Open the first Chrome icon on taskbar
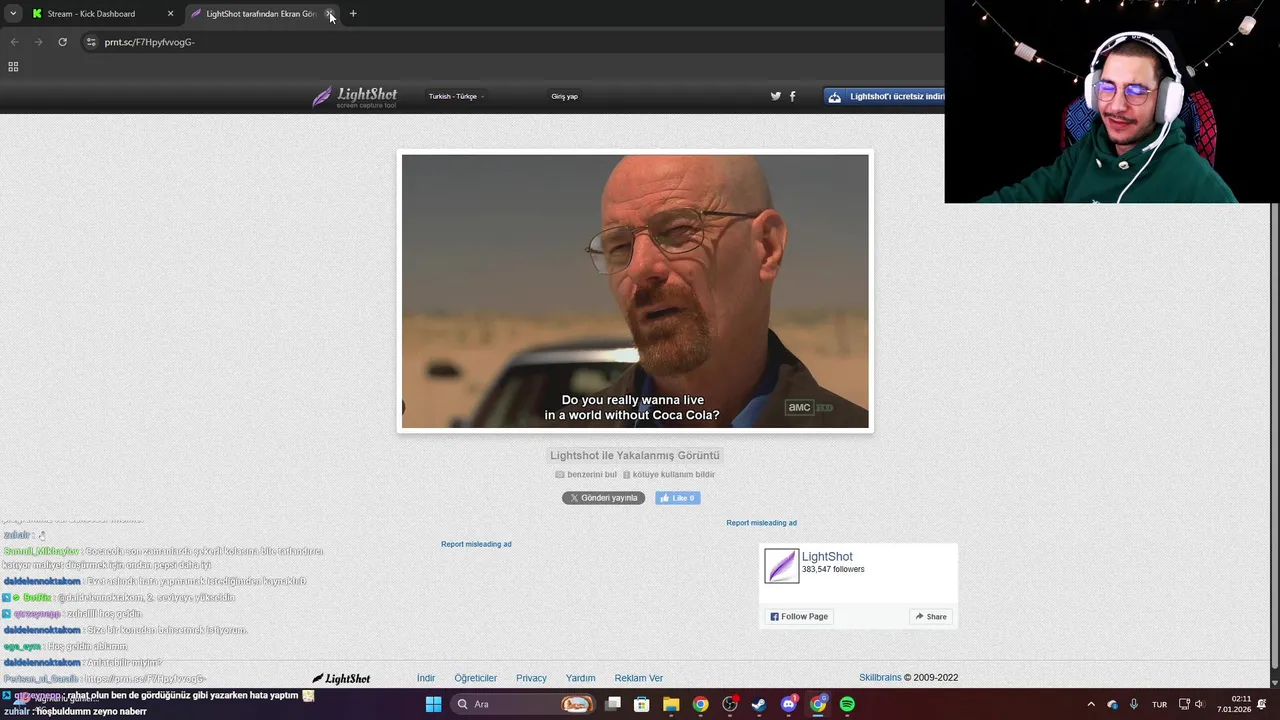This screenshot has width=1280, height=720. tap(701, 704)
